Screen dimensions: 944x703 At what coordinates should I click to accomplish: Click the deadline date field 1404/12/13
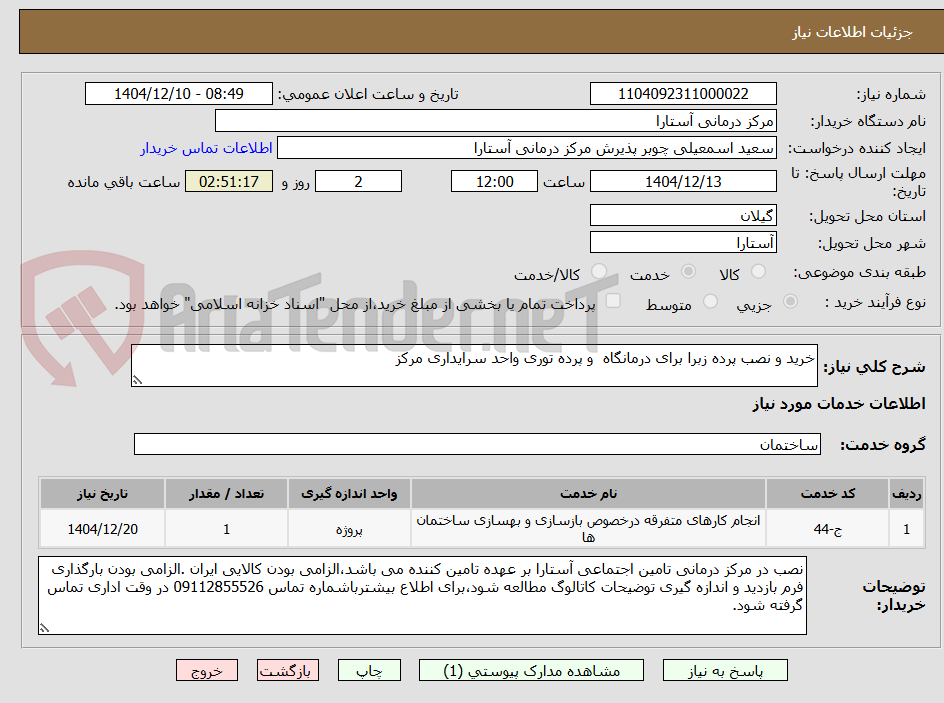coord(683,181)
